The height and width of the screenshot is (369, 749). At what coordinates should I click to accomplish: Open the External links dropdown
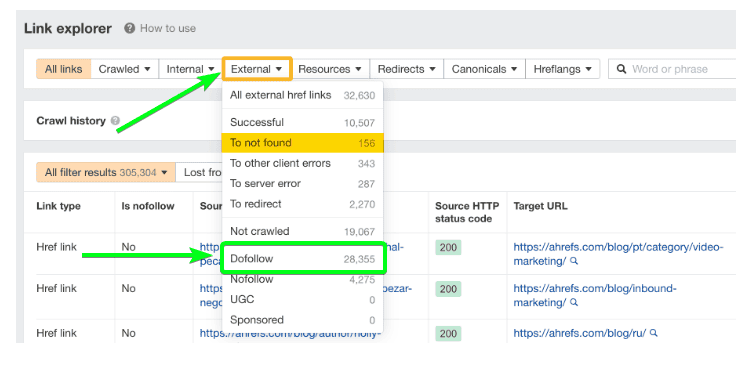tap(257, 69)
